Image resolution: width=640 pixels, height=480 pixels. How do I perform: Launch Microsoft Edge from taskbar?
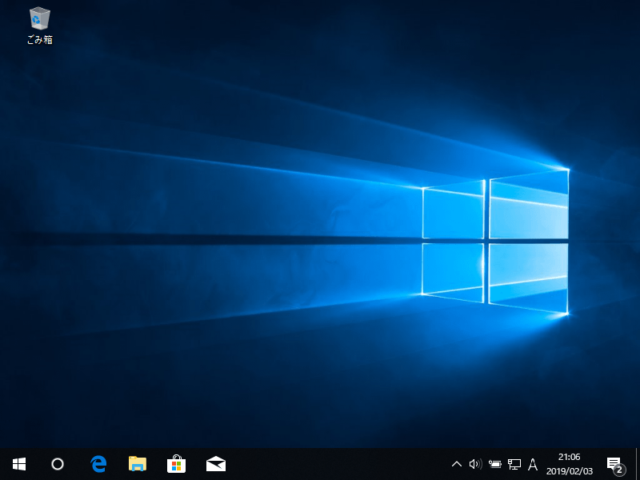click(x=98, y=464)
